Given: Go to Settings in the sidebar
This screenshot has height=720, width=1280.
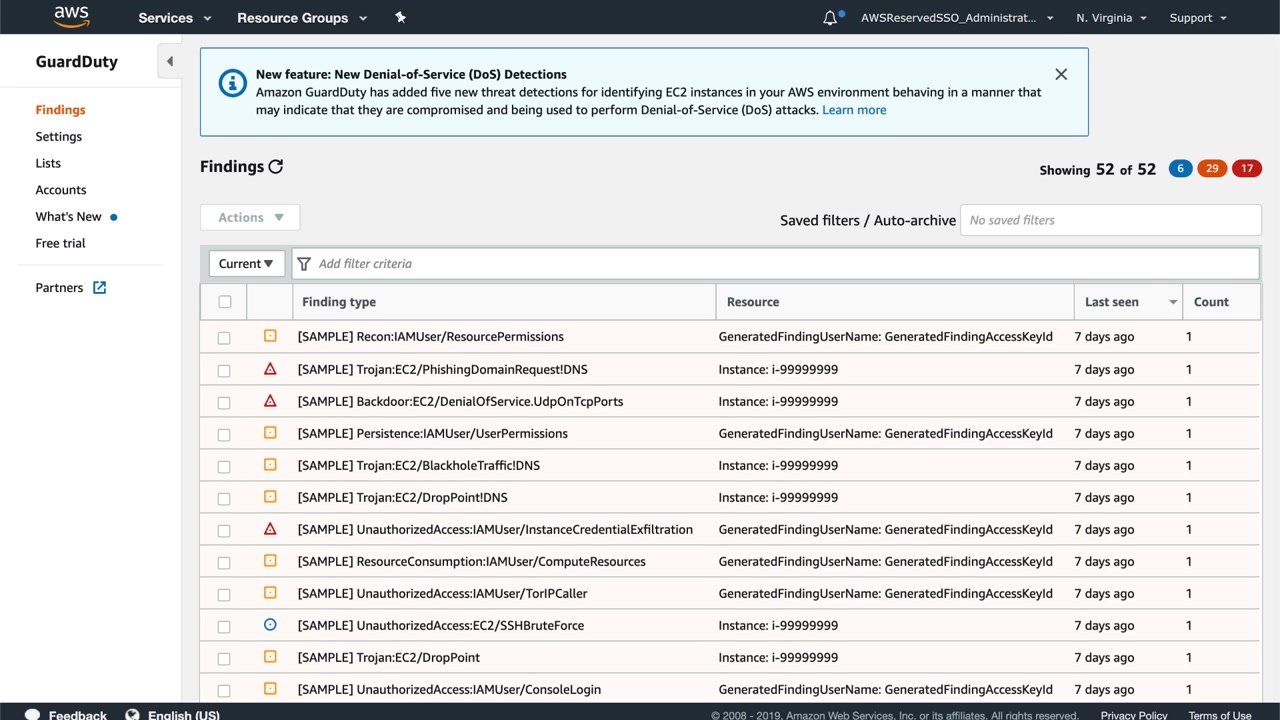Looking at the screenshot, I should tap(59, 137).
